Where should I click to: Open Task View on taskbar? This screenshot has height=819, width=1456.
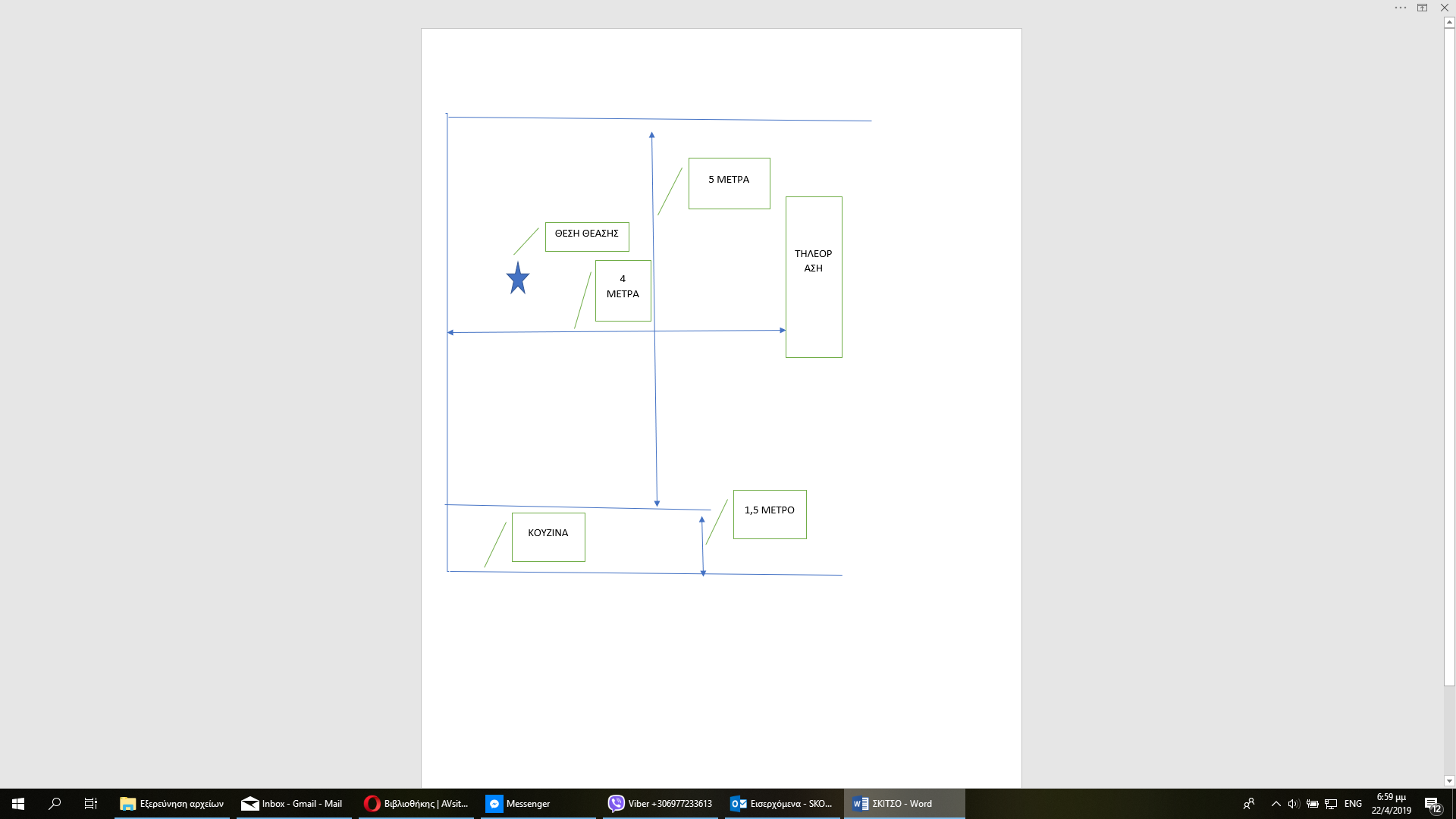coord(90,804)
